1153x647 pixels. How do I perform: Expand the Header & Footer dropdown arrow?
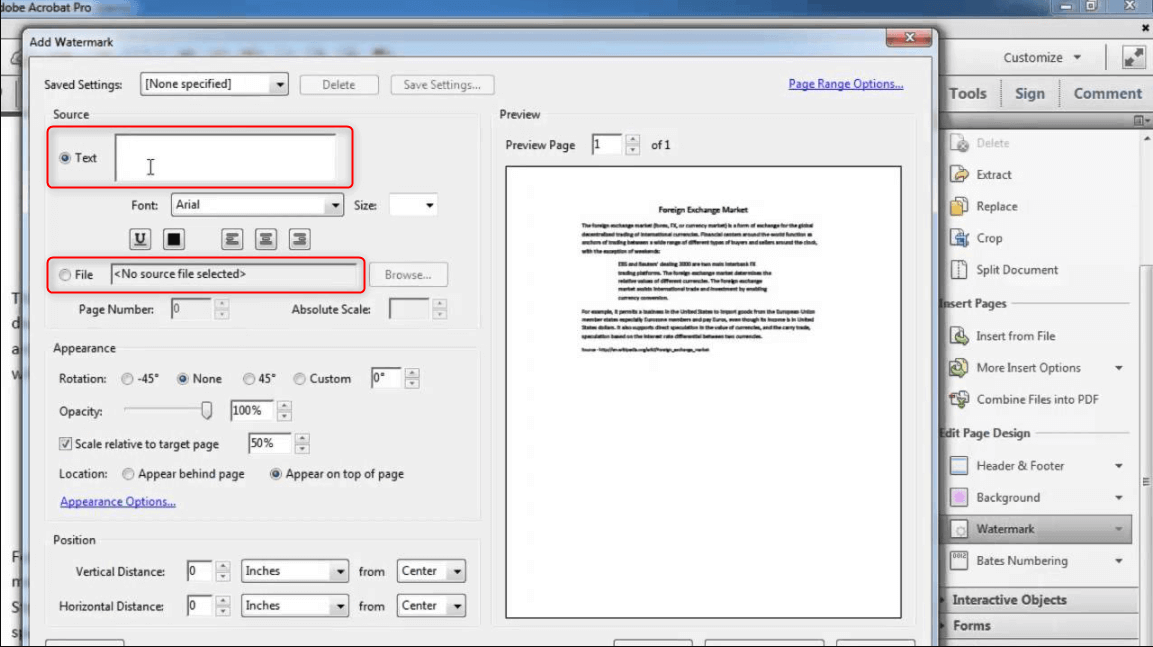pyautogui.click(x=1118, y=465)
